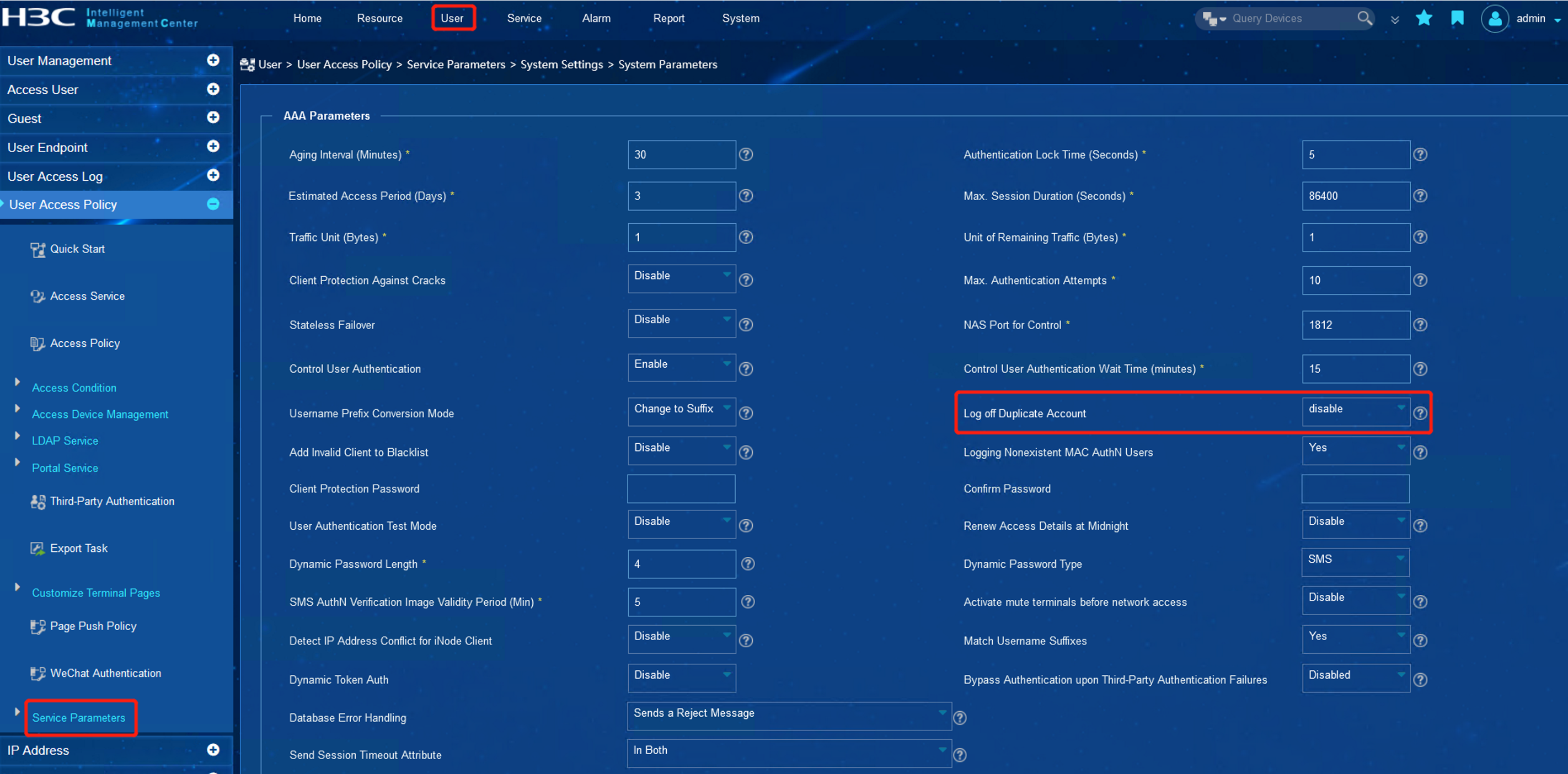Expand Access User section plus icon
The height and width of the screenshot is (774, 1568).
point(213,89)
